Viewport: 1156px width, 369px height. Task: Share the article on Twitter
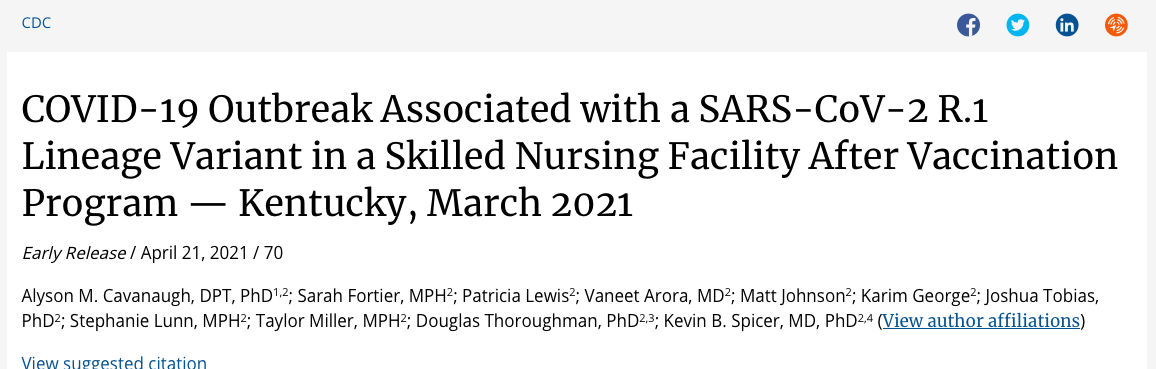[x=1017, y=25]
